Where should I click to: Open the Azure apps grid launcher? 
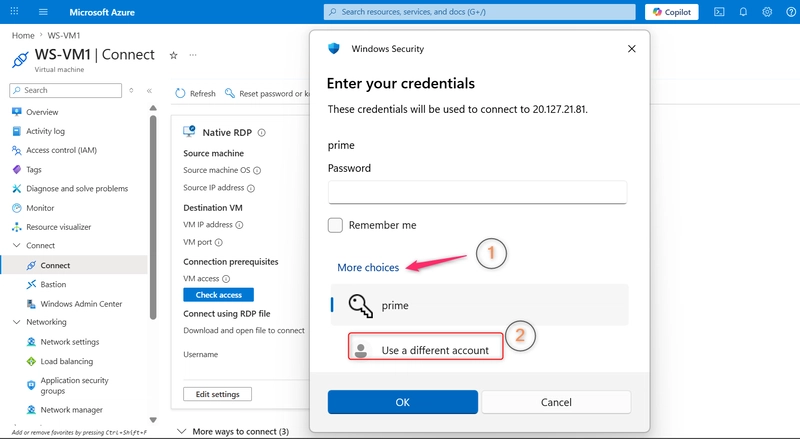click(x=14, y=11)
